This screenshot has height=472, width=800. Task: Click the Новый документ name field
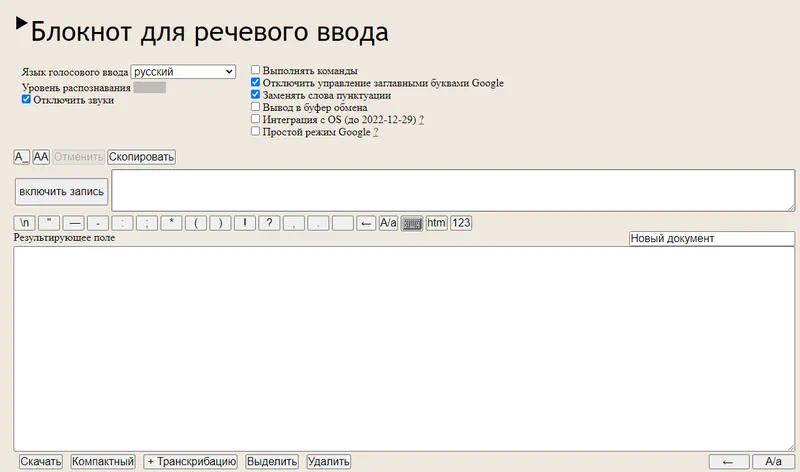click(x=712, y=238)
